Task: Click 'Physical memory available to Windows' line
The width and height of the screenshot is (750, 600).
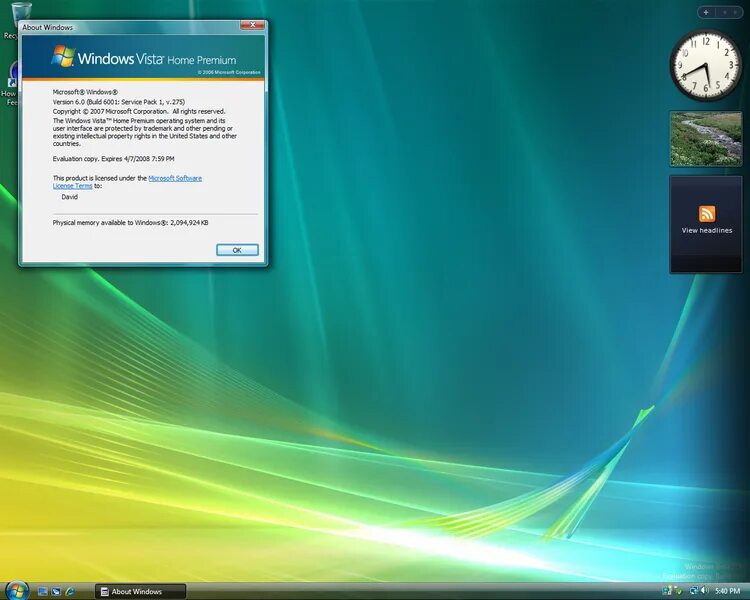Action: [x=130, y=222]
